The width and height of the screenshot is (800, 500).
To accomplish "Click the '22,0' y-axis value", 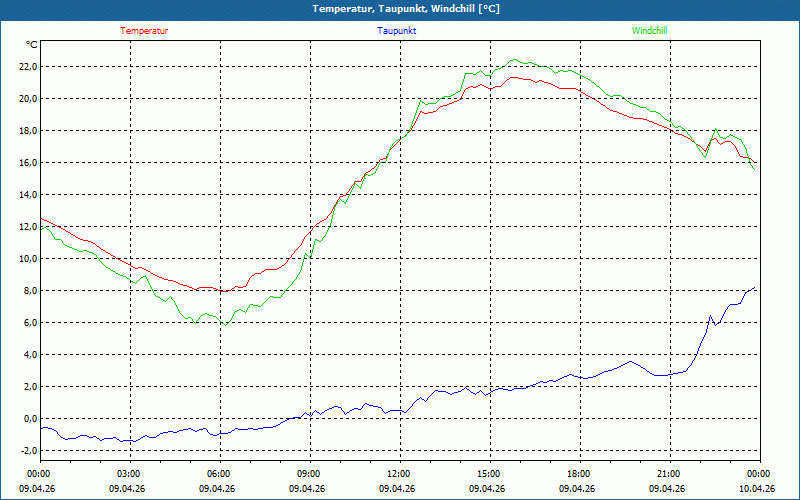I will coord(28,66).
